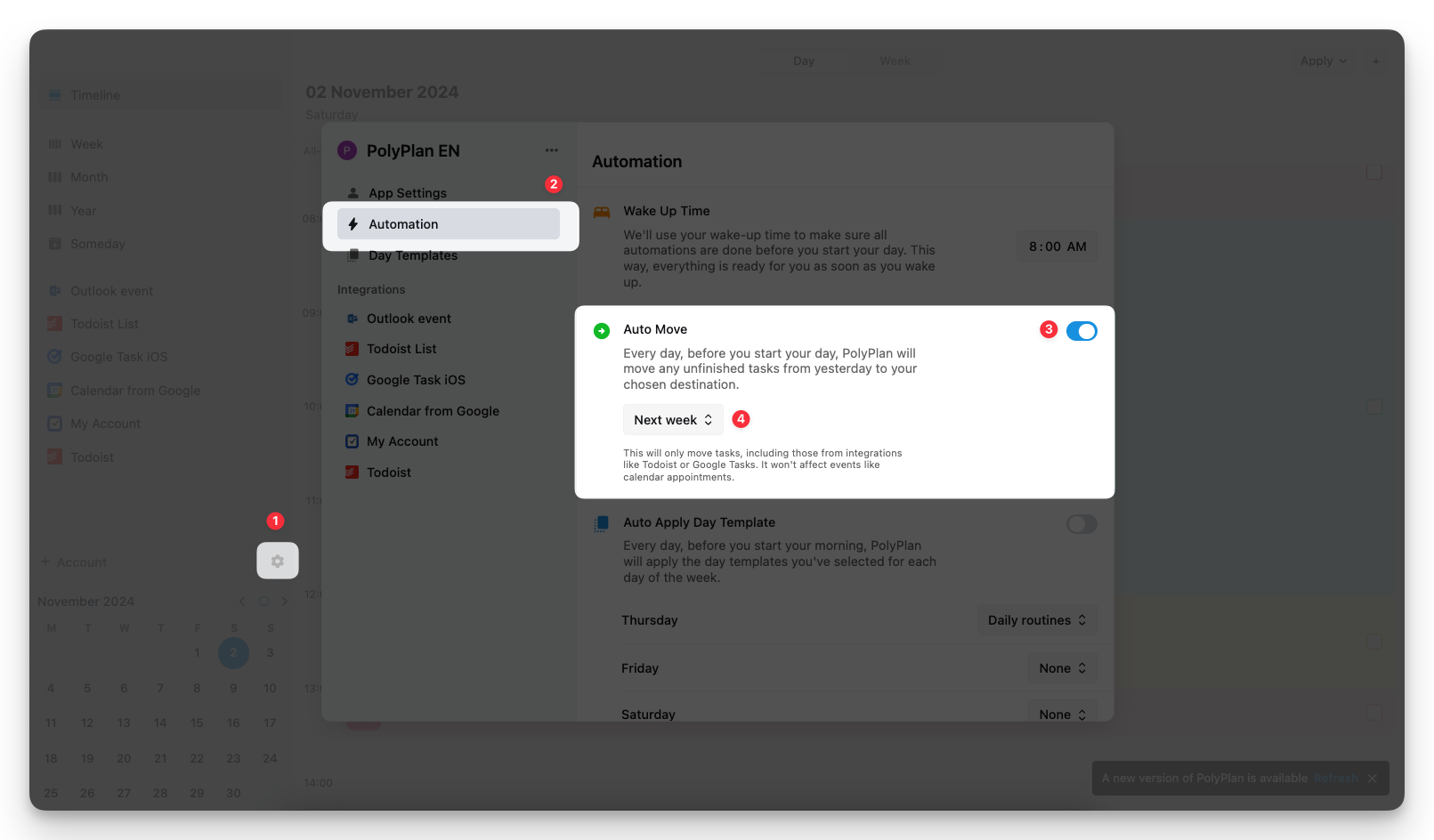Select highlighted date 2 in mini calendar

pyautogui.click(x=233, y=652)
